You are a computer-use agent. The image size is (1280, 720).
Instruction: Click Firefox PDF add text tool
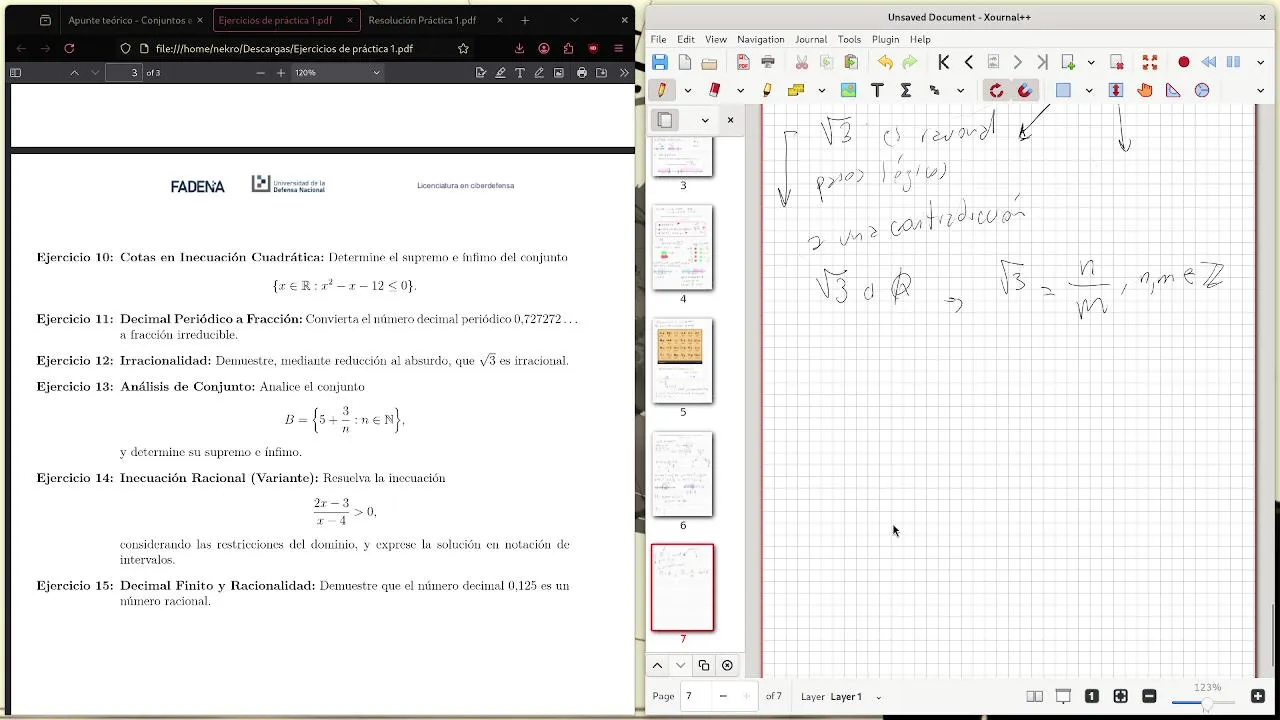520,72
